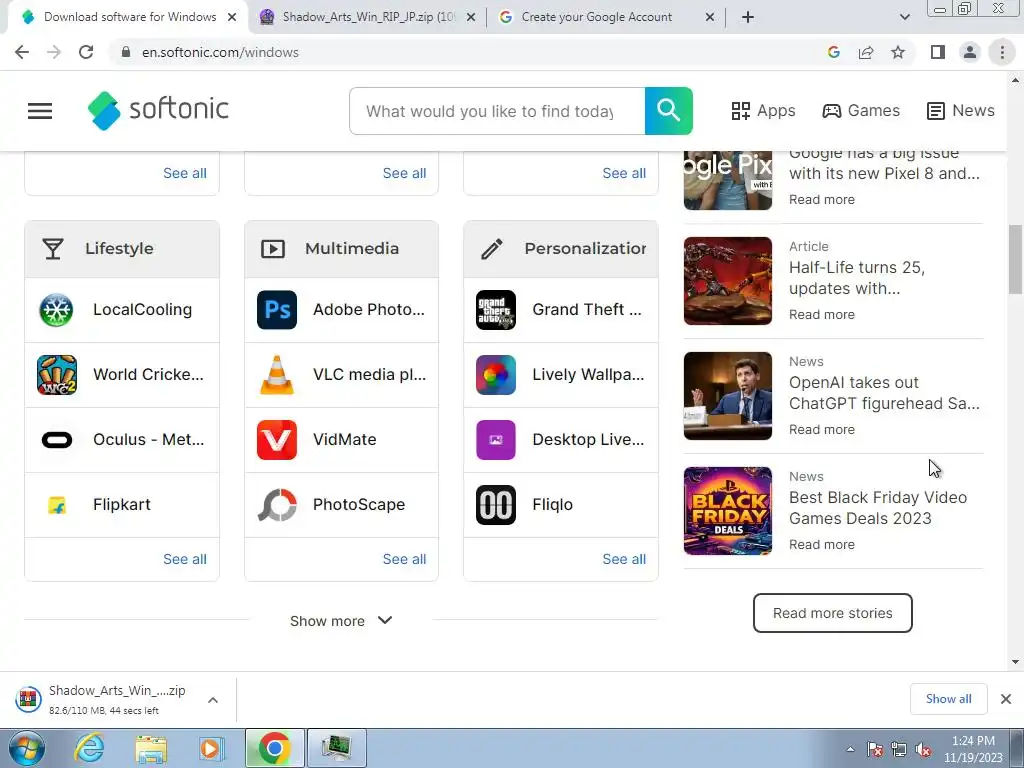Switch to Create your Google Account tab
The height and width of the screenshot is (768, 1024).
tap(606, 17)
